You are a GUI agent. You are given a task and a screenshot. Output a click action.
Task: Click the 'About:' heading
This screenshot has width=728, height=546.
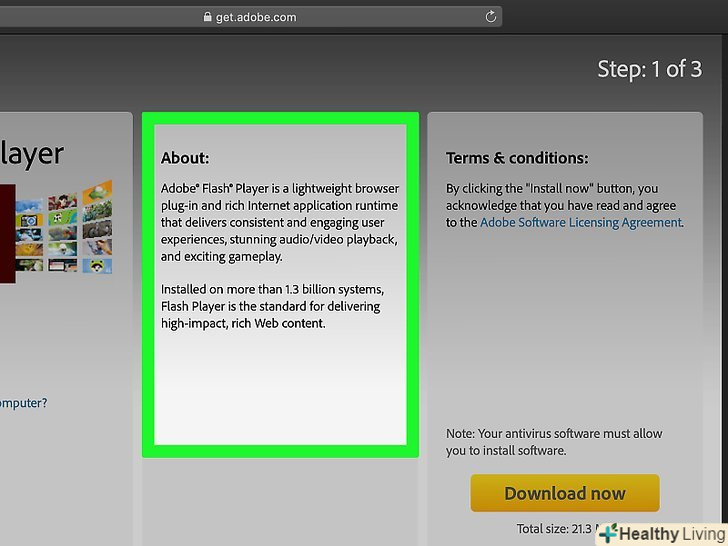pos(185,158)
